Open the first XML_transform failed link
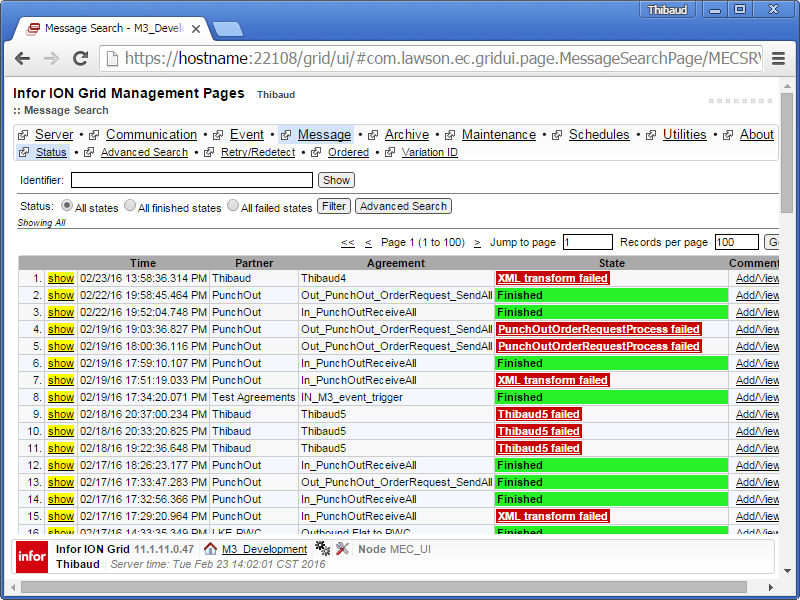The height and width of the screenshot is (600, 800). coord(552,278)
